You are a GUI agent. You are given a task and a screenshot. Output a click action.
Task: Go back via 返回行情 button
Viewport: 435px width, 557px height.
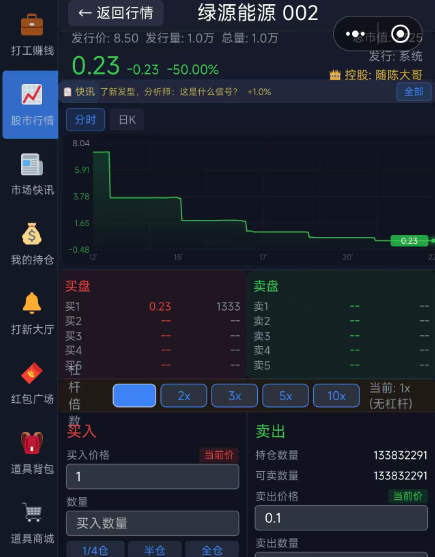(116, 13)
